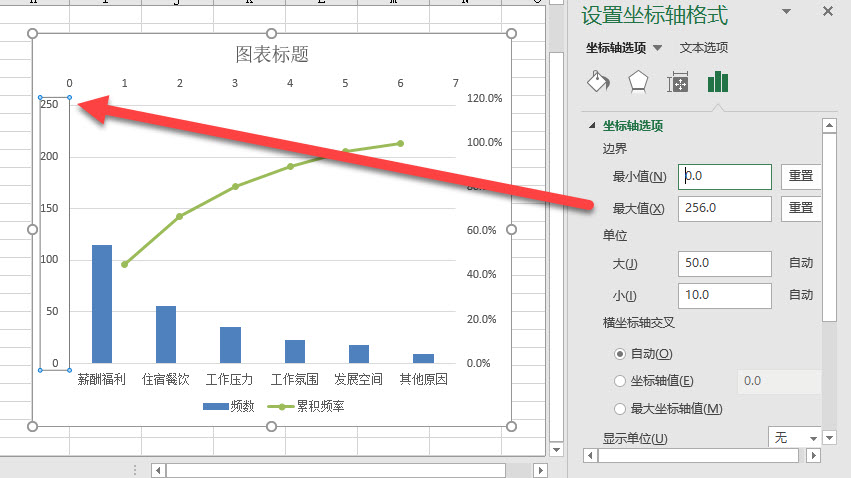Click the 坐标轴值 value field showing 0.0
Viewport: 851px width, 478px height.
click(x=779, y=381)
